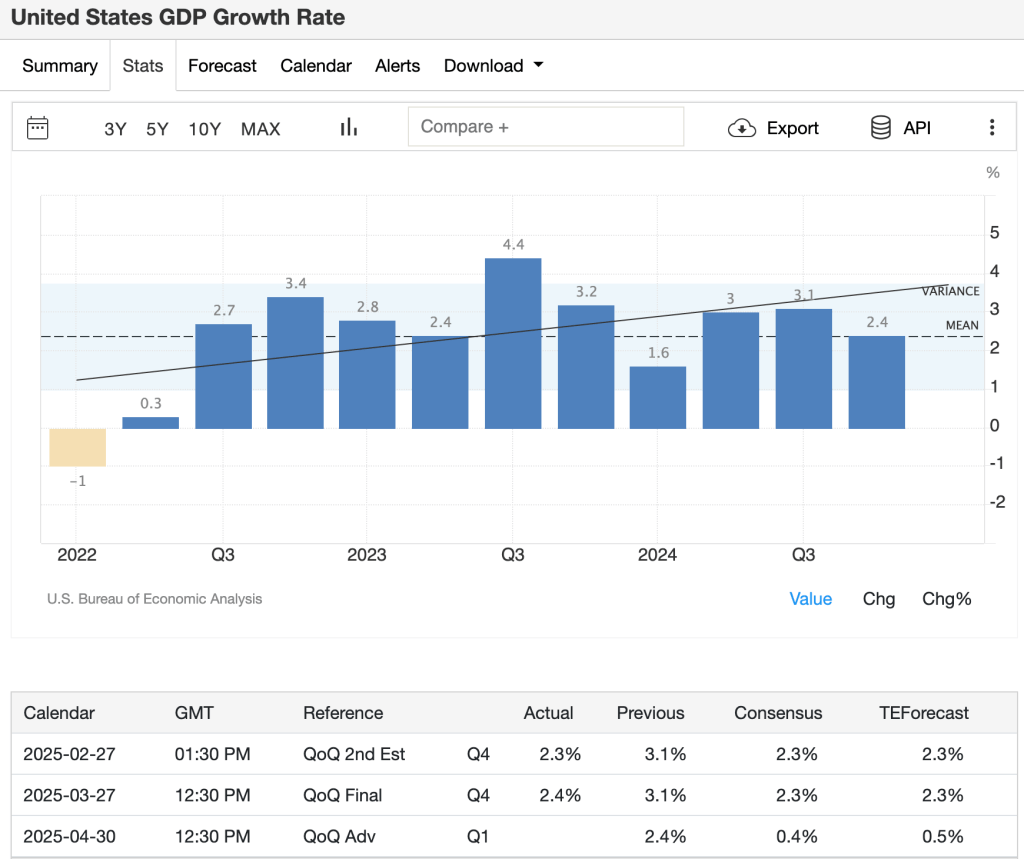
Task: Open the API database icon
Action: tap(880, 127)
